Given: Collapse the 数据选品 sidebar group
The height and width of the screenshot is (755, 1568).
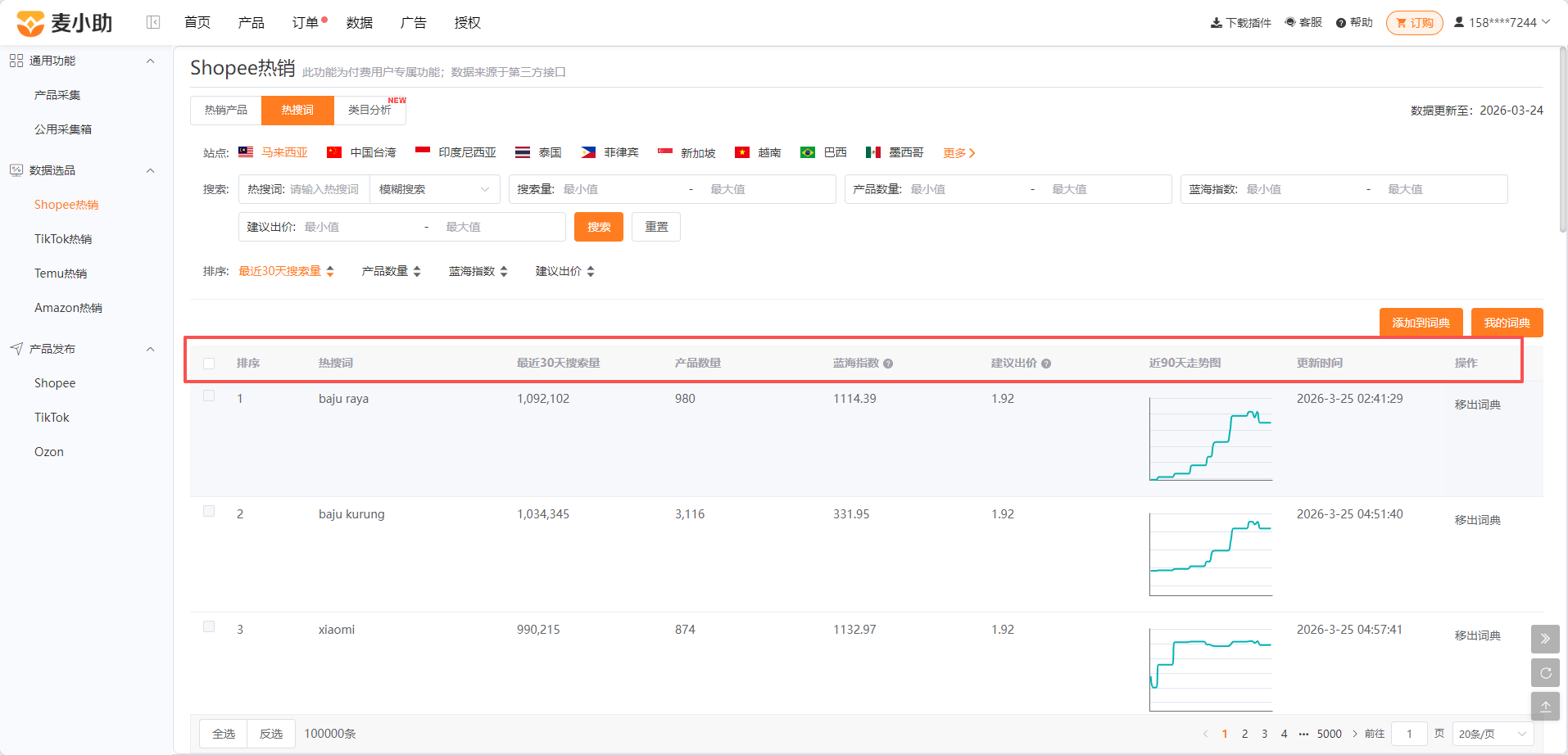Looking at the screenshot, I should click(150, 170).
